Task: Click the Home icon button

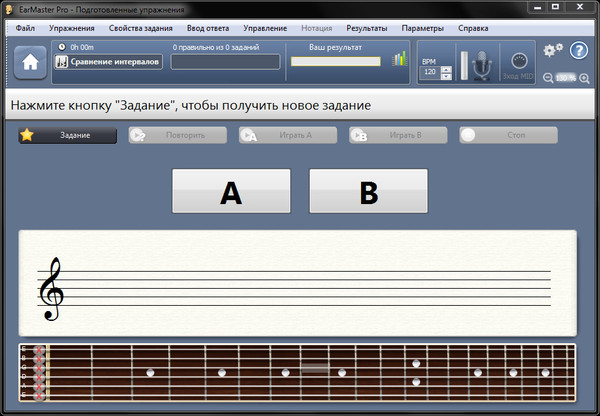Action: tap(30, 62)
